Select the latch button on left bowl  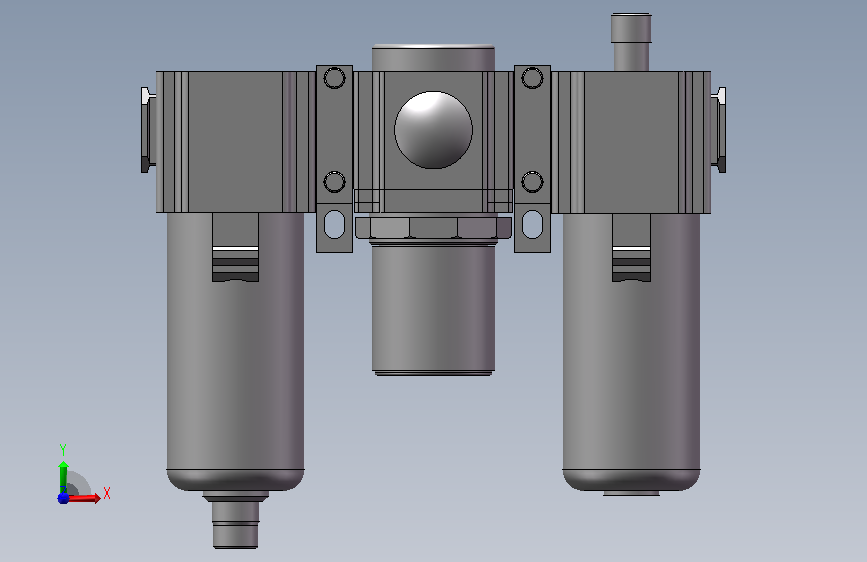(x=235, y=247)
